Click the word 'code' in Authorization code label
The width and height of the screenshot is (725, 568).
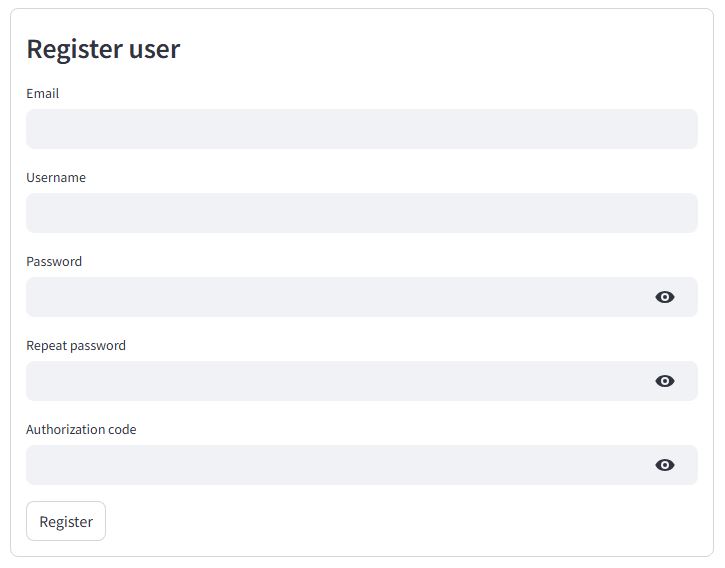(123, 430)
